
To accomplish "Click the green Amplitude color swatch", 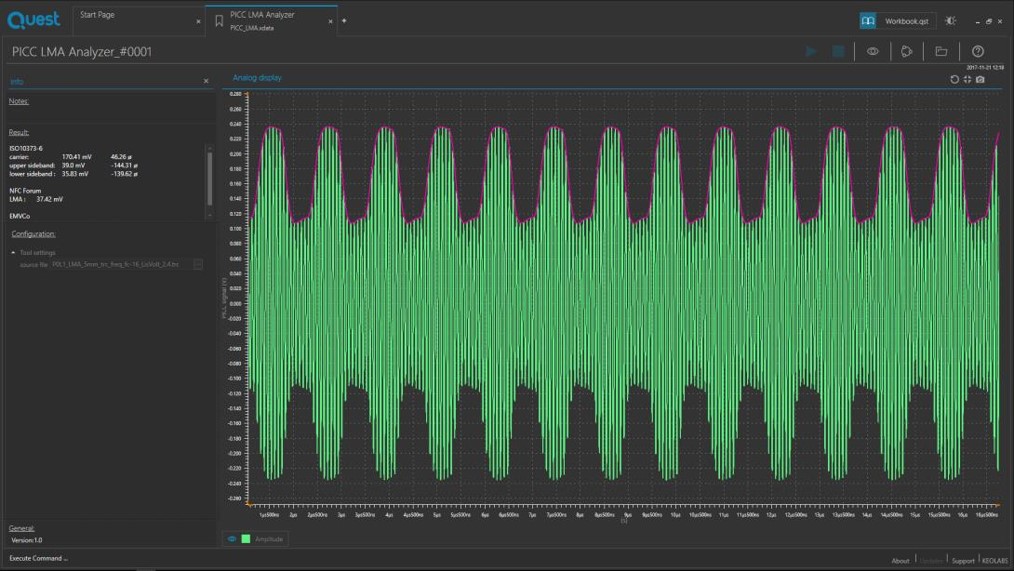I will (x=246, y=539).
